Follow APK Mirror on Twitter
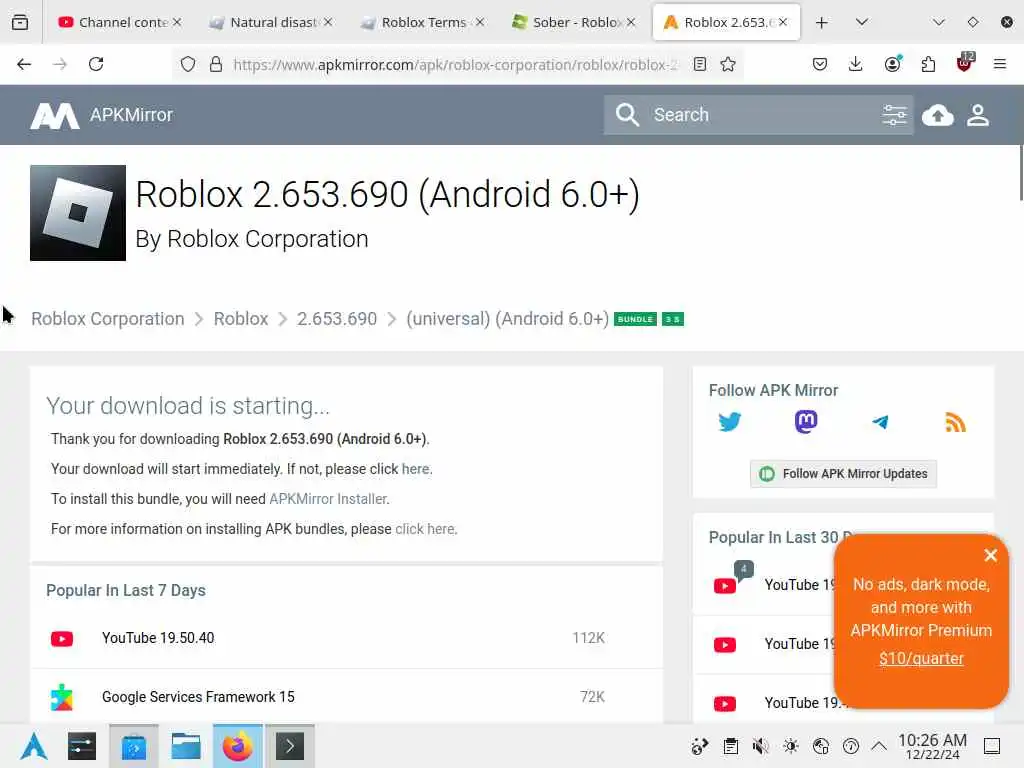The width and height of the screenshot is (1024, 768). click(729, 422)
